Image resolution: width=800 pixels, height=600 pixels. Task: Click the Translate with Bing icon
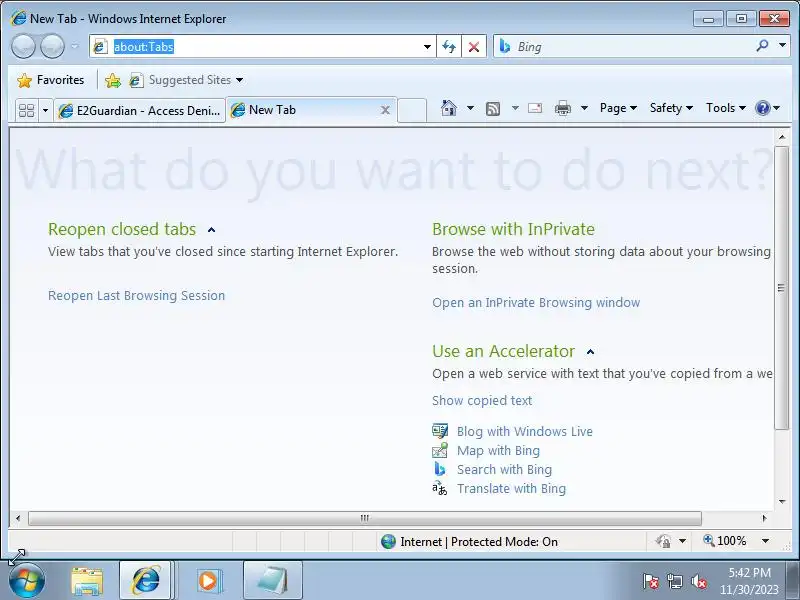(x=440, y=488)
